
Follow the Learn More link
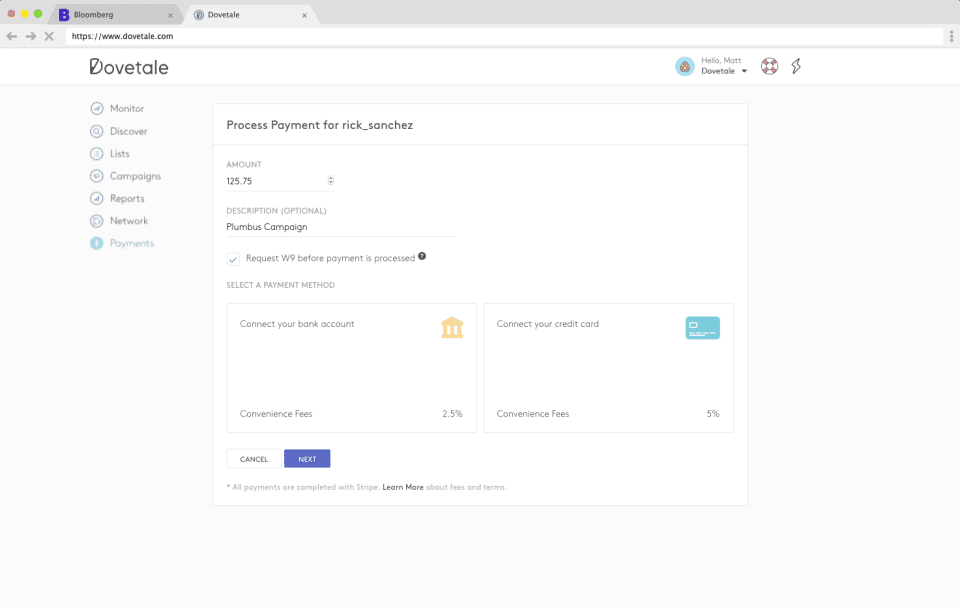(x=403, y=487)
